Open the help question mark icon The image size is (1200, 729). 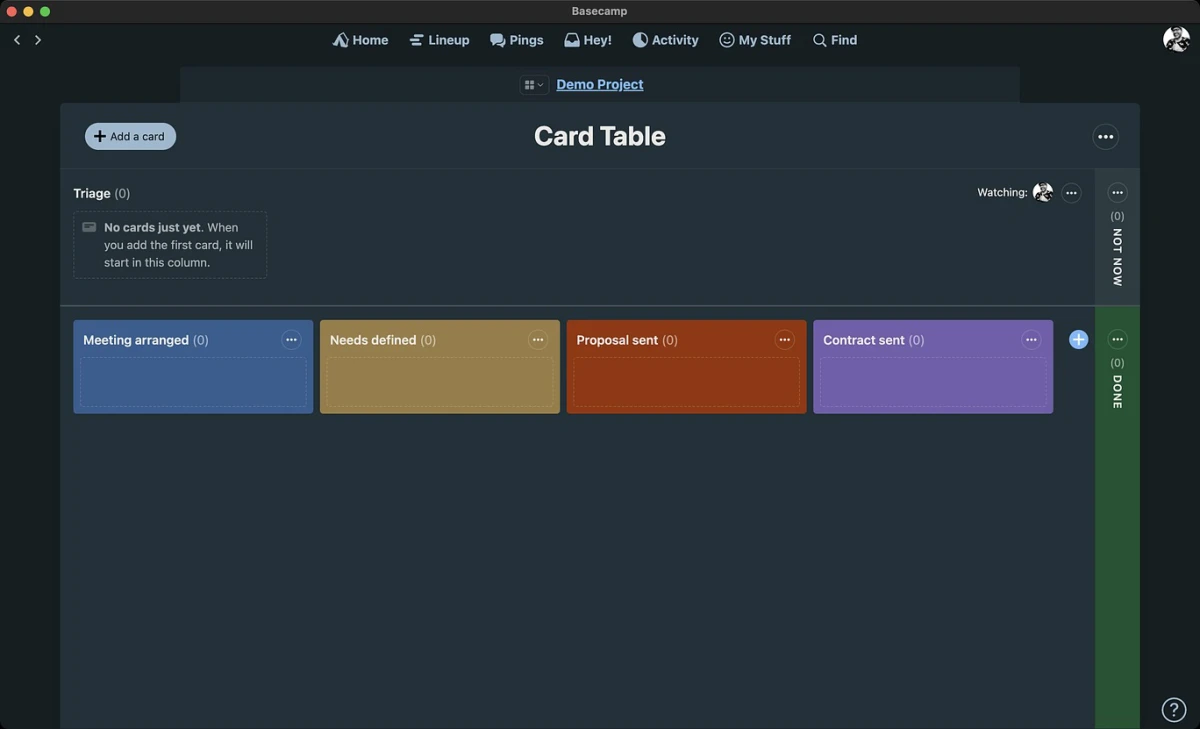pos(1173,708)
